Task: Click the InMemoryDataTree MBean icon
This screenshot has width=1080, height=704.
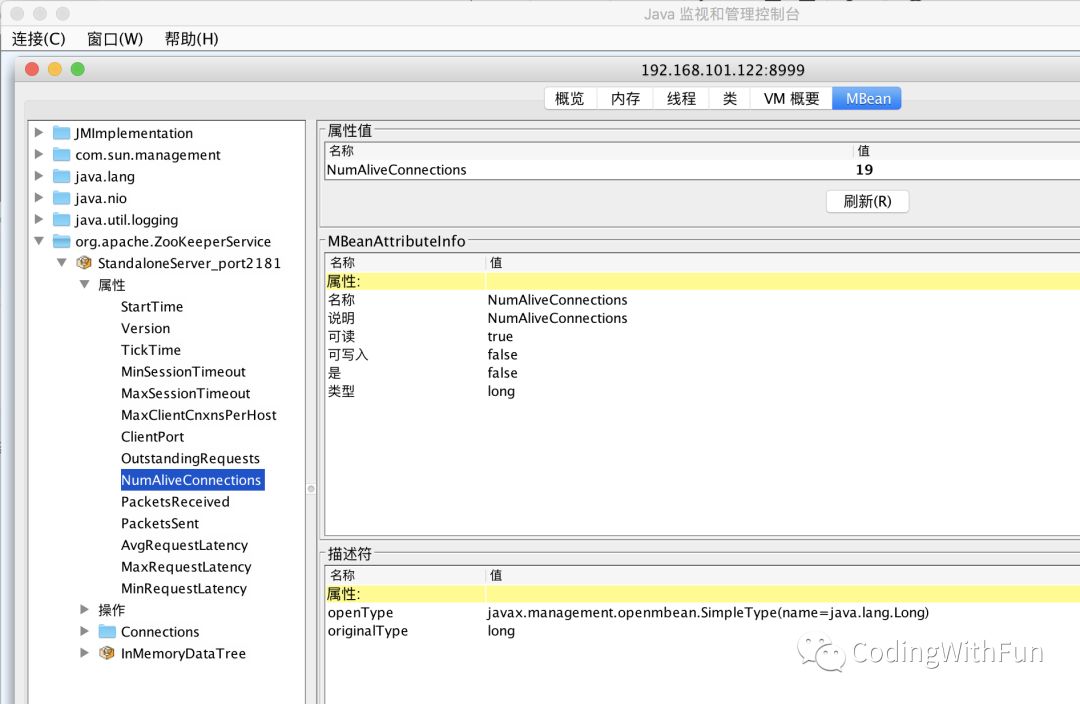Action: tap(107, 652)
